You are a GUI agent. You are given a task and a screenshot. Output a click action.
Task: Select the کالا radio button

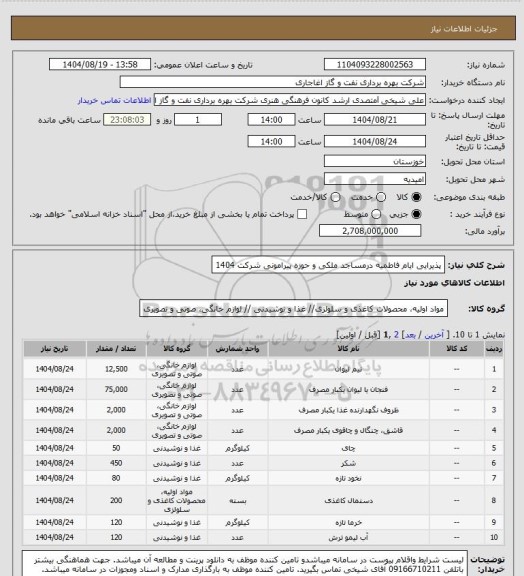tap(416, 197)
